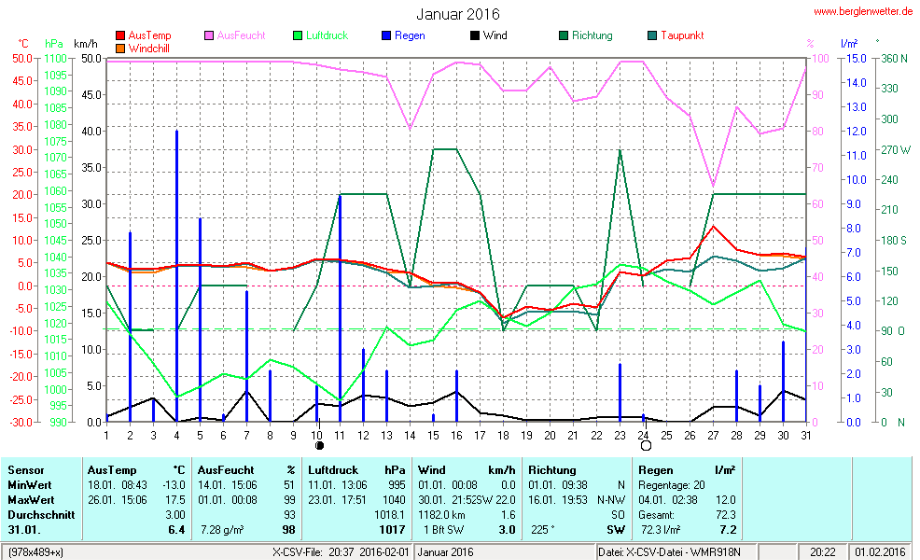Click the MaxWert row label
This screenshot has height=560, width=920.
[x=31, y=499]
